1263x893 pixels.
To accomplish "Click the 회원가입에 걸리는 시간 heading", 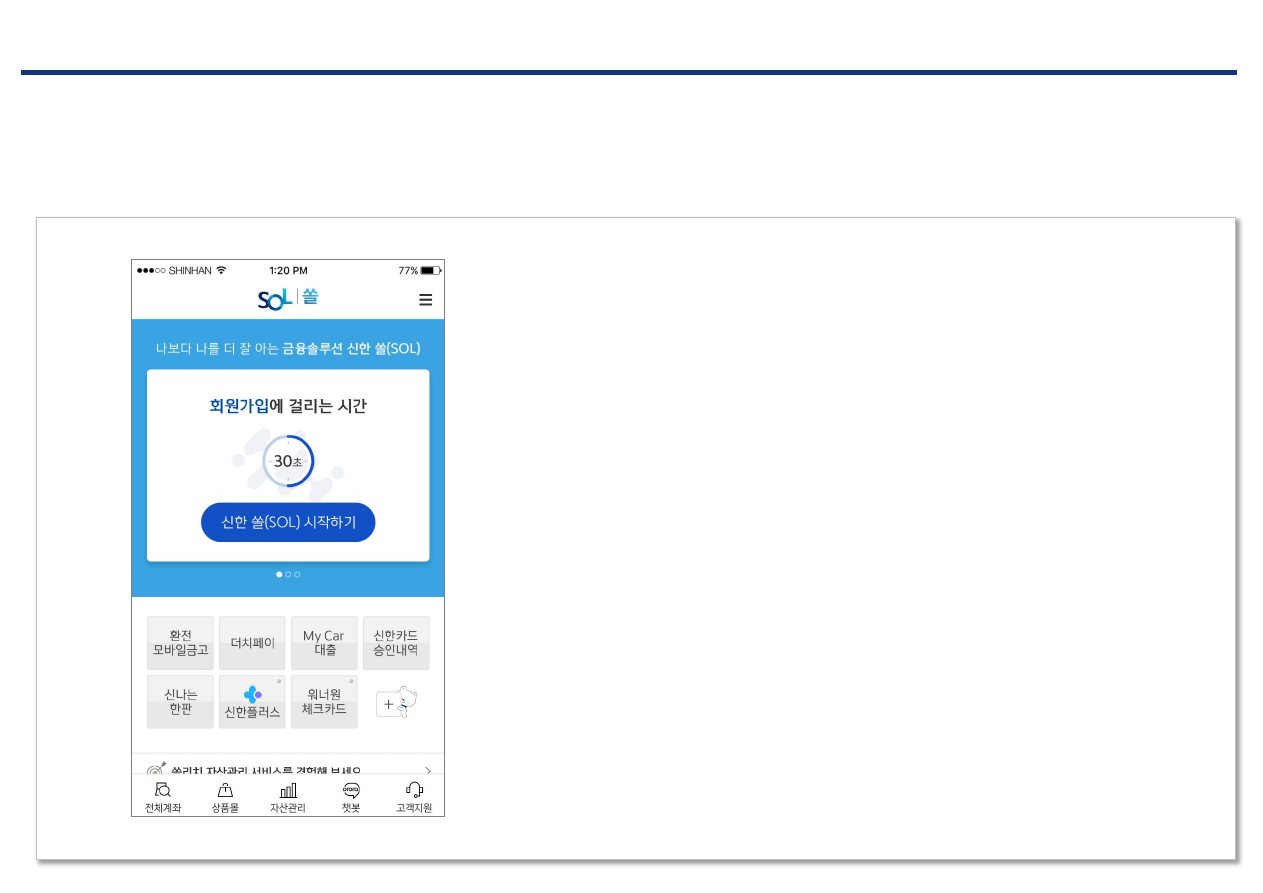I will tap(288, 406).
